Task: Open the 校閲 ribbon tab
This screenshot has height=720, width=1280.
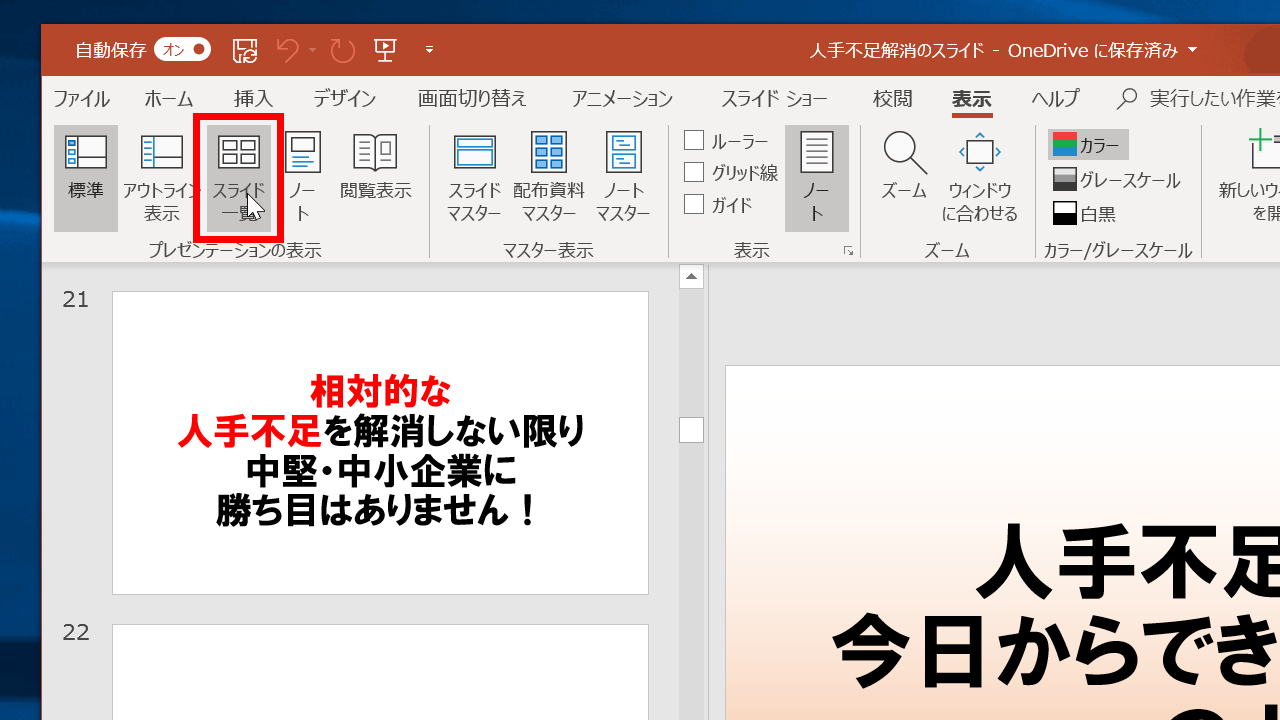Action: click(892, 98)
